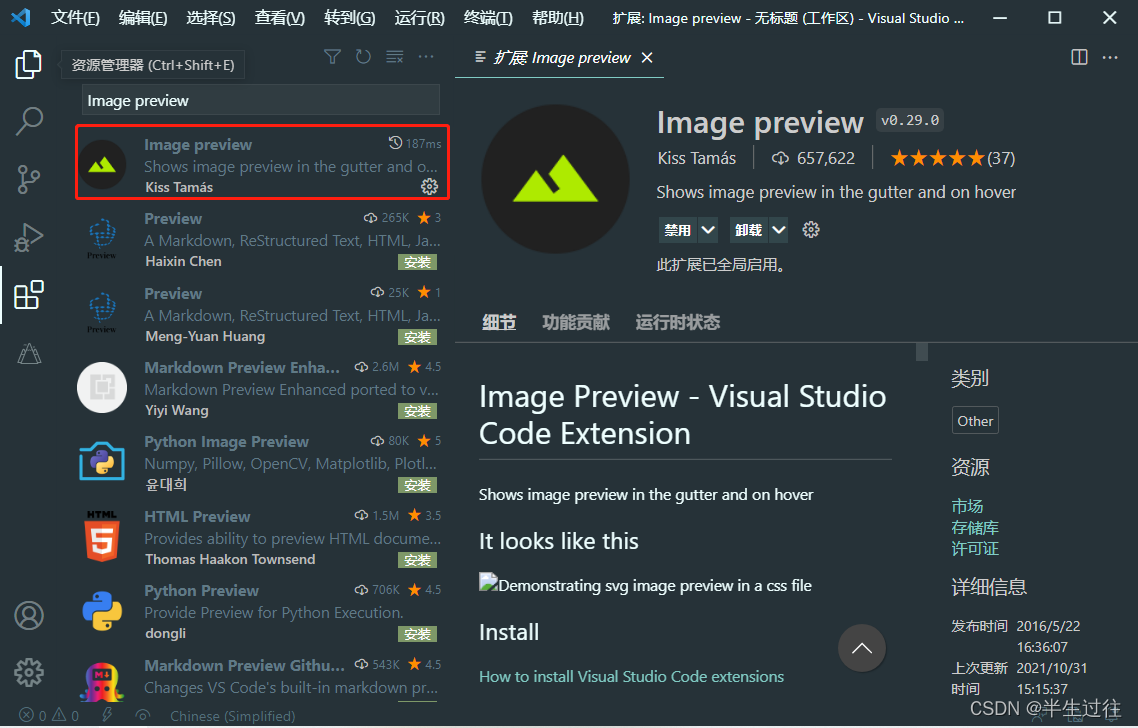
Task: Open the 转到(G) menu
Action: 349,18
